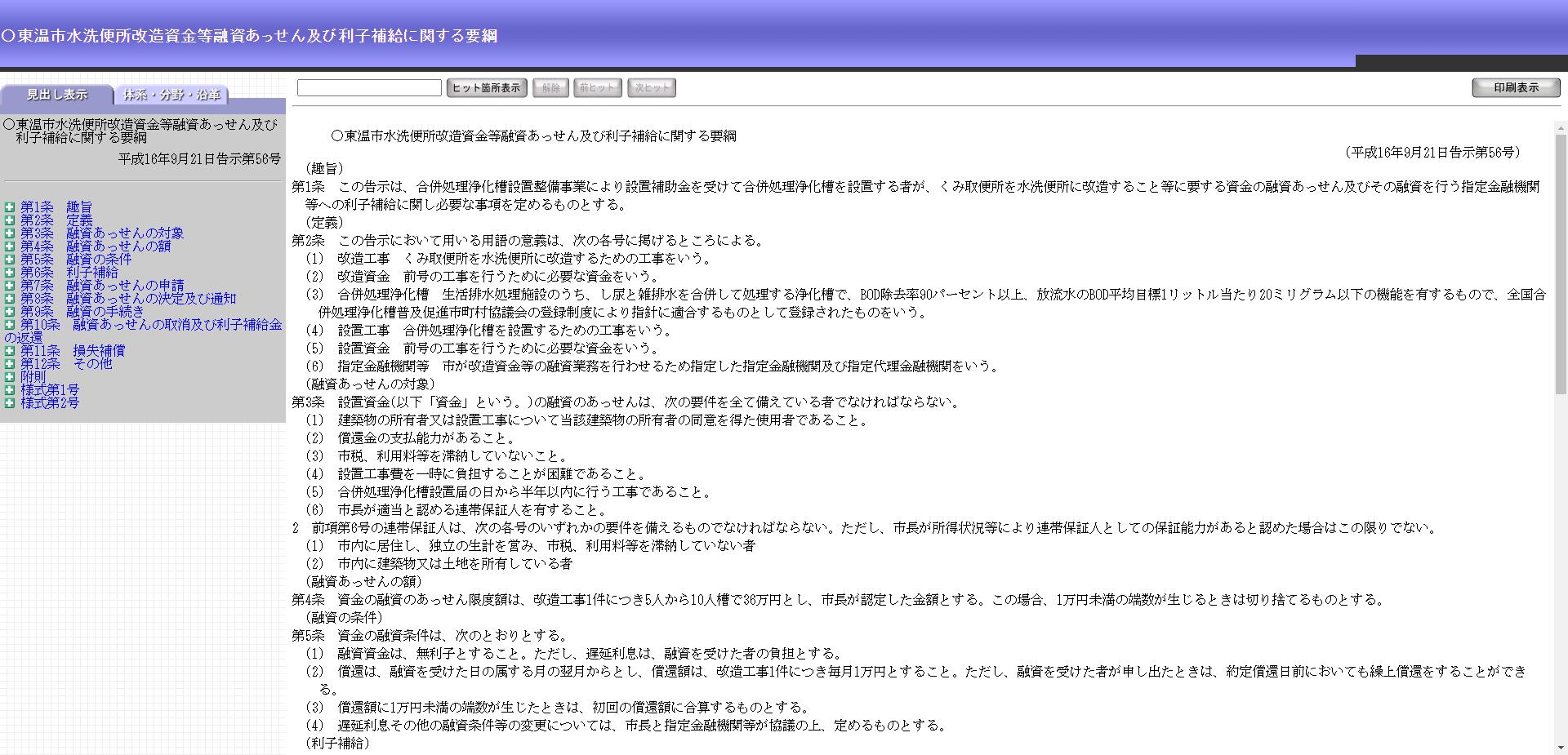Expand the plus icon beside 第6条 利子補給
1568x755 pixels.
click(10, 273)
